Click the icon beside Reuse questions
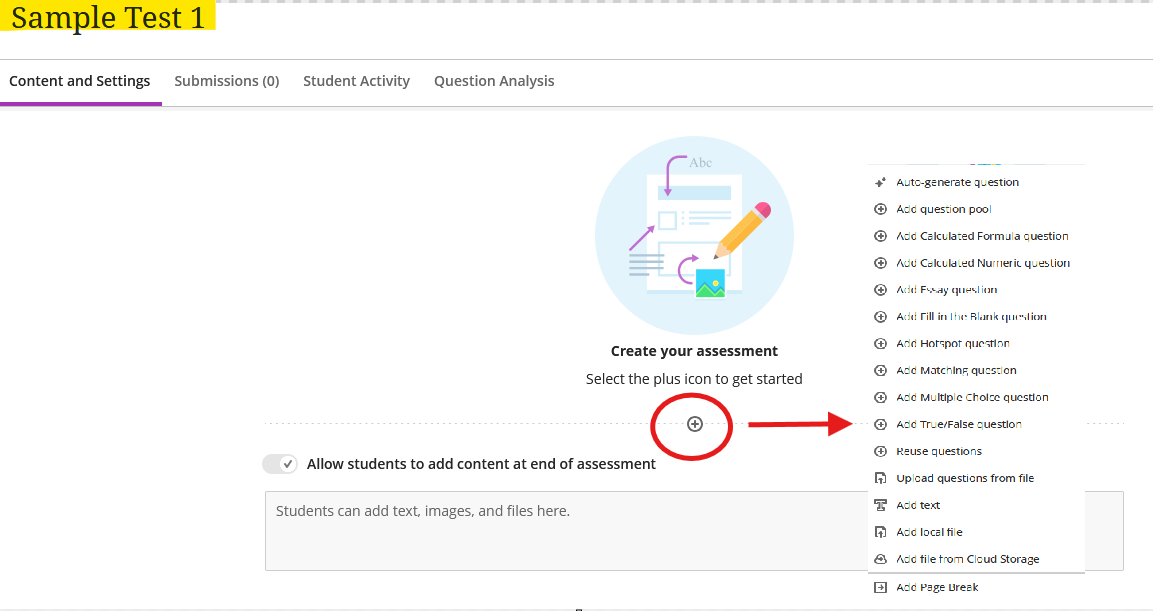The width and height of the screenshot is (1153, 611). click(880, 451)
